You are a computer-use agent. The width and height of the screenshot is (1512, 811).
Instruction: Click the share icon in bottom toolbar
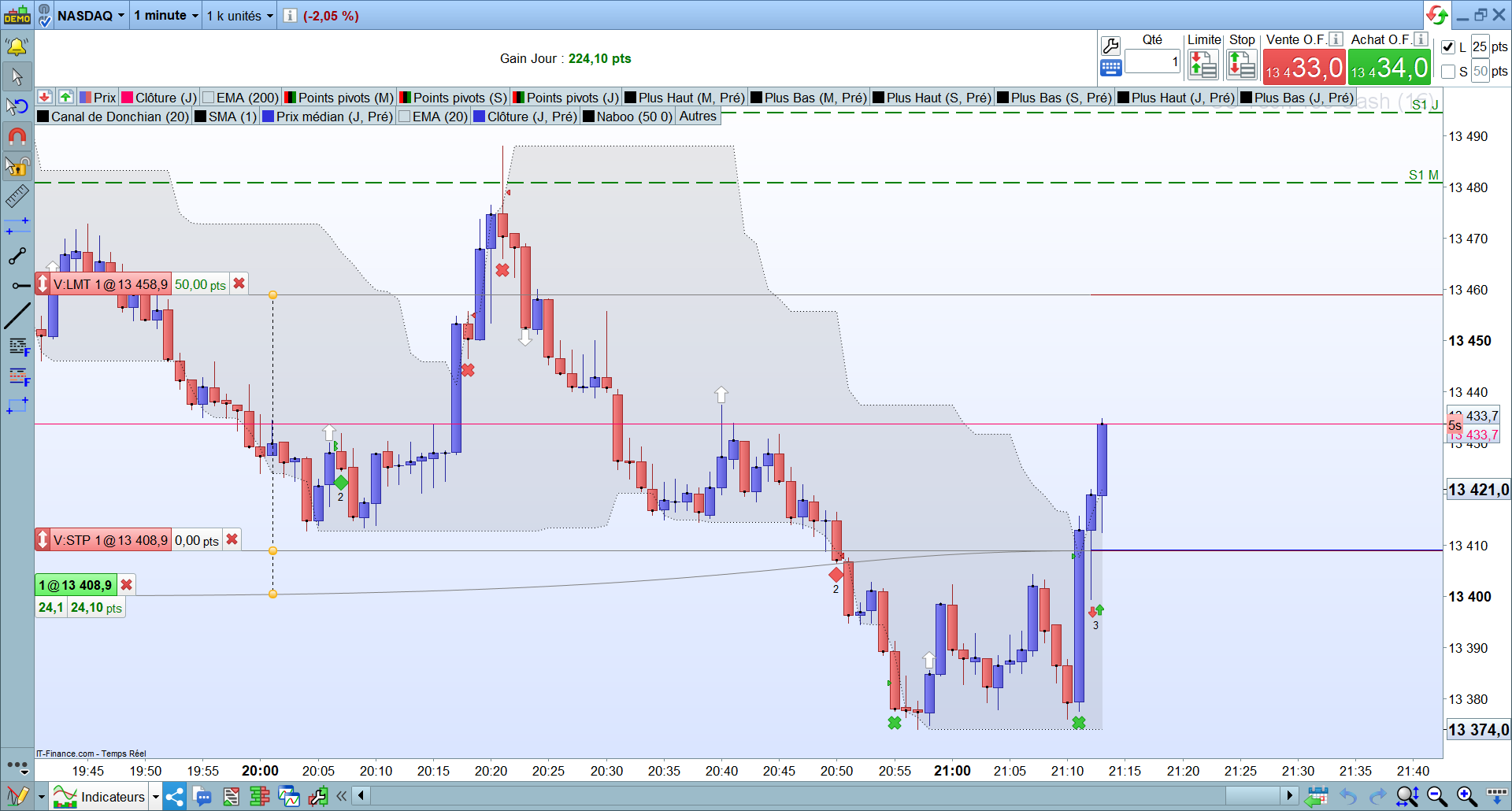pos(175,797)
